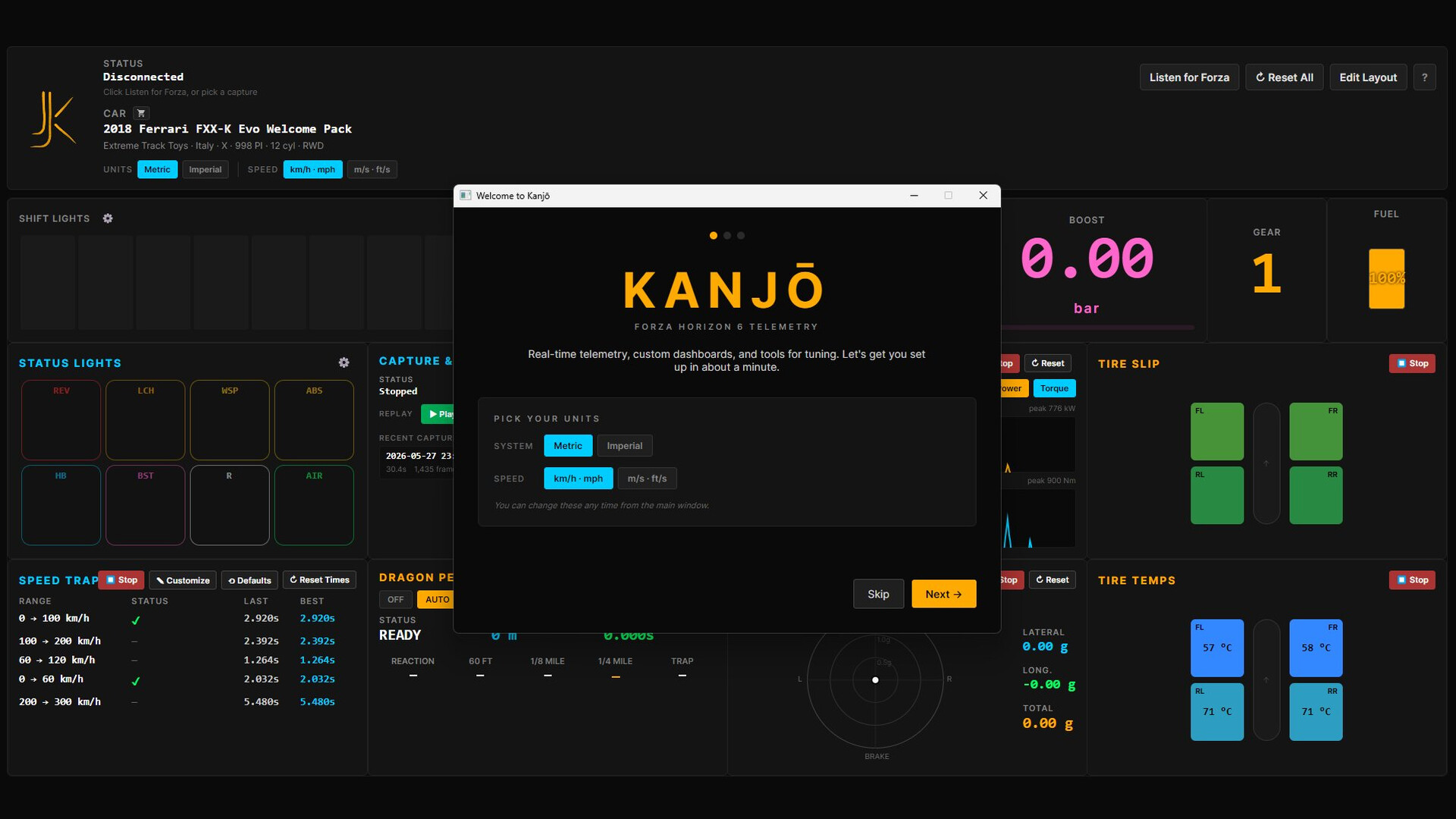Go to first welcome page dot
The width and height of the screenshot is (1456, 819).
[x=713, y=236]
